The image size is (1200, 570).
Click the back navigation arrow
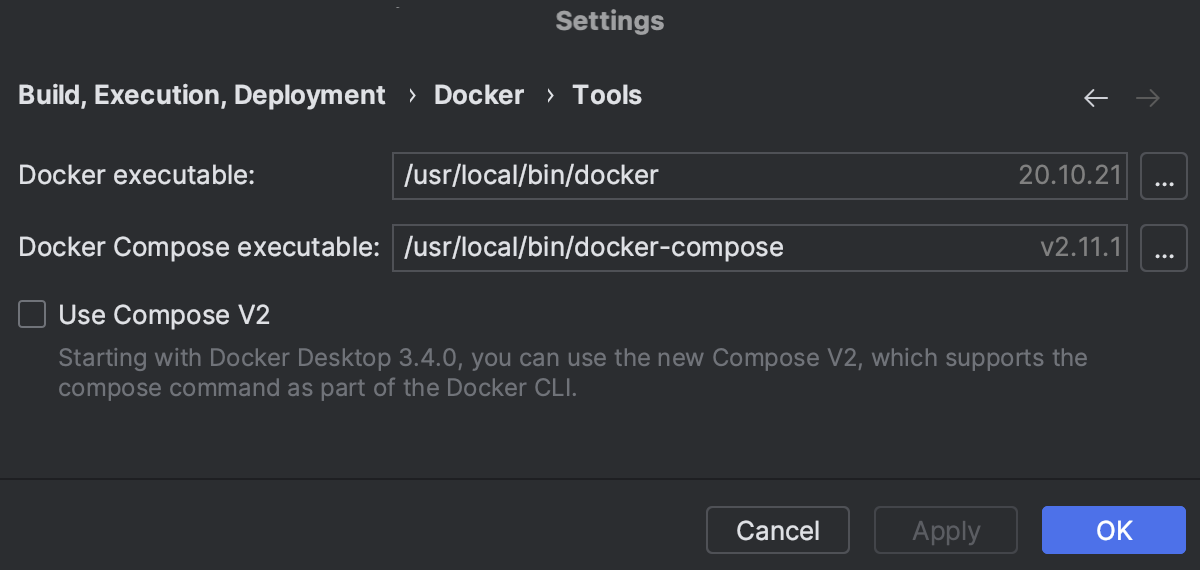[1096, 98]
